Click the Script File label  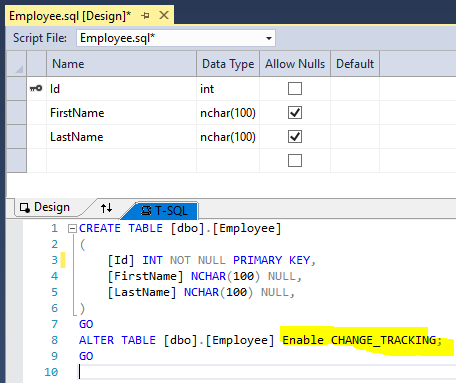click(40, 38)
